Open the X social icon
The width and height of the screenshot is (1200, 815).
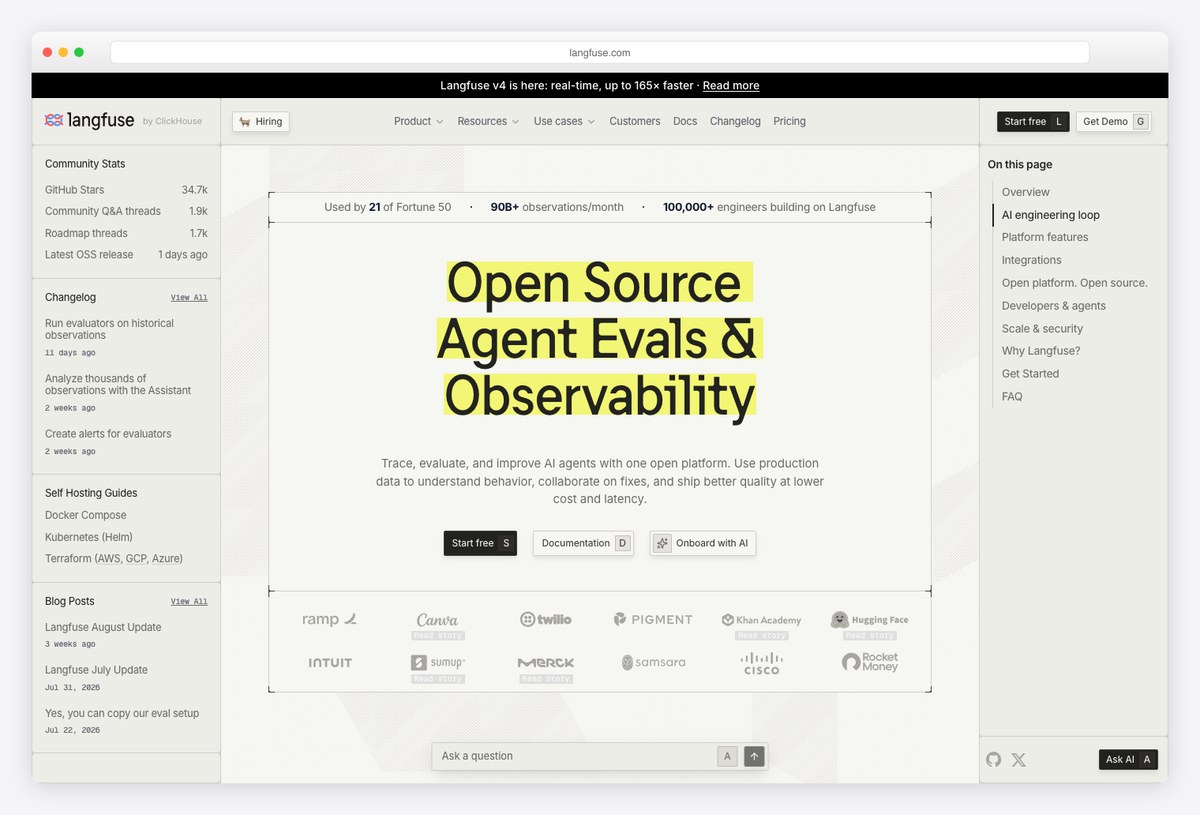click(x=1018, y=759)
